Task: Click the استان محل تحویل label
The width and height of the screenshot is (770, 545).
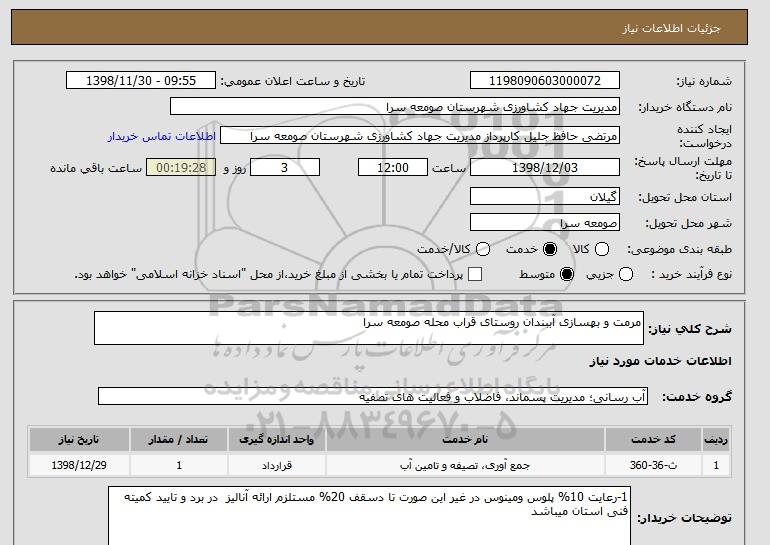Action: (x=685, y=197)
